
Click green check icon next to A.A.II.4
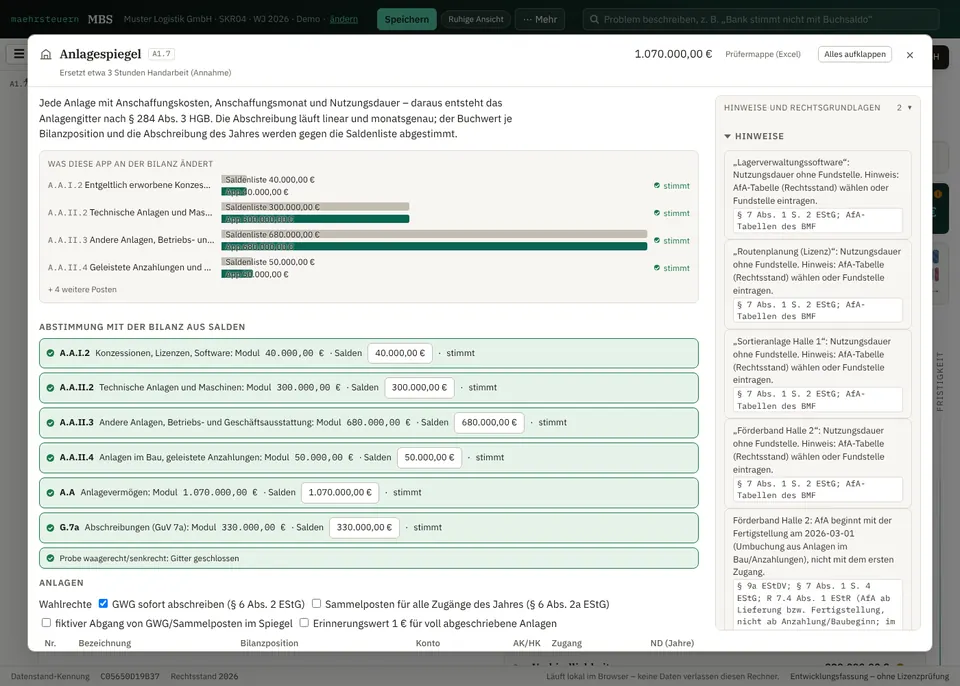(x=50, y=458)
